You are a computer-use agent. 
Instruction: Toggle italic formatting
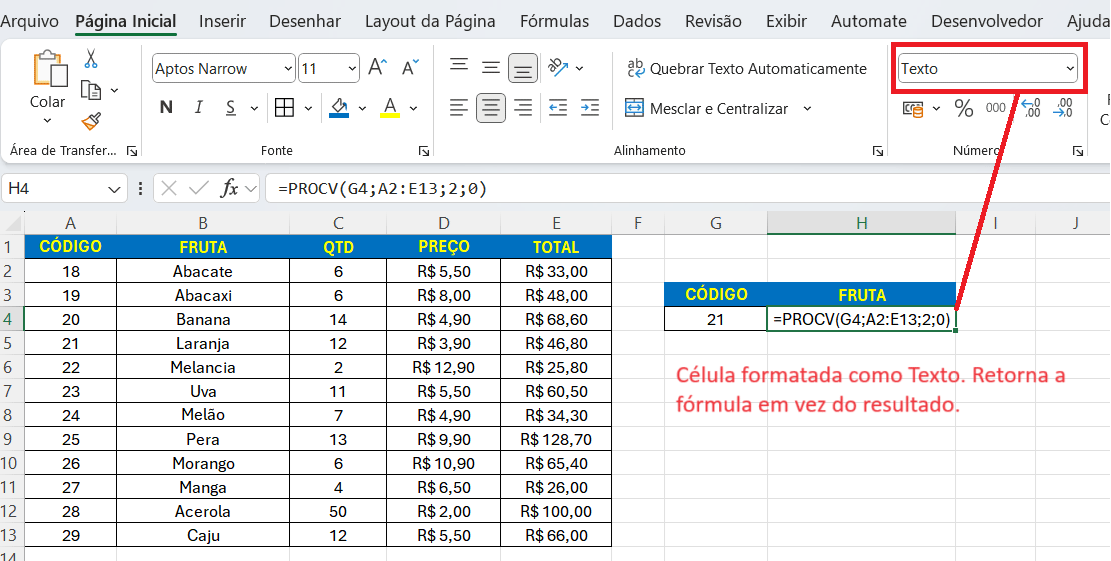coord(198,108)
